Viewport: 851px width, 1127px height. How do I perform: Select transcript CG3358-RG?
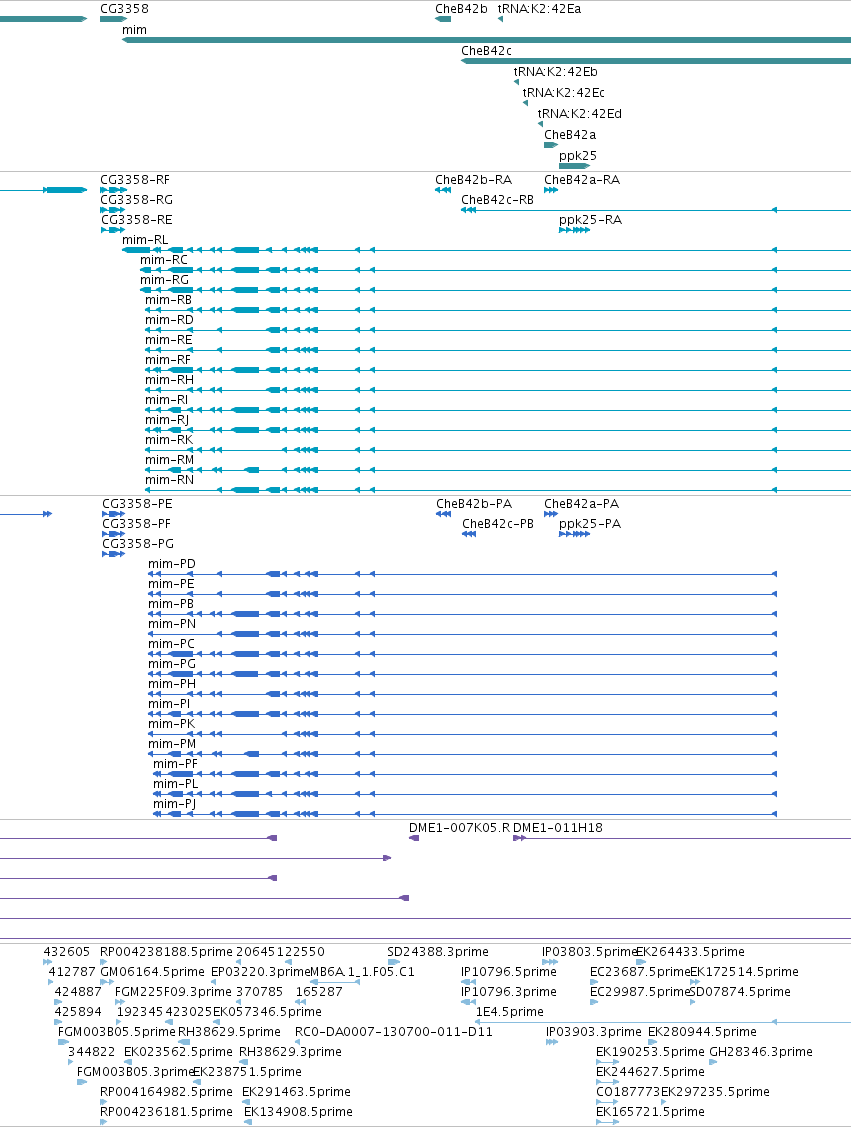137,200
